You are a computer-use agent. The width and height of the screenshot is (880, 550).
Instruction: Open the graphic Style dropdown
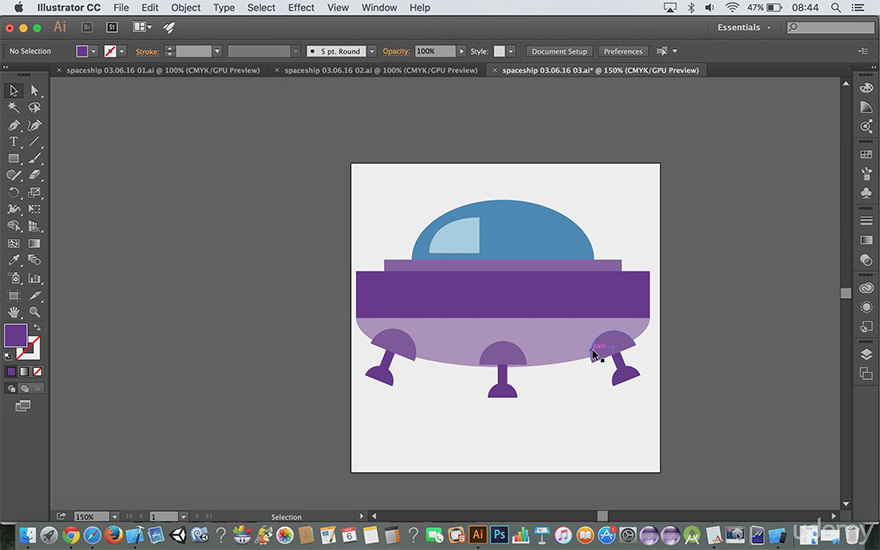point(511,51)
